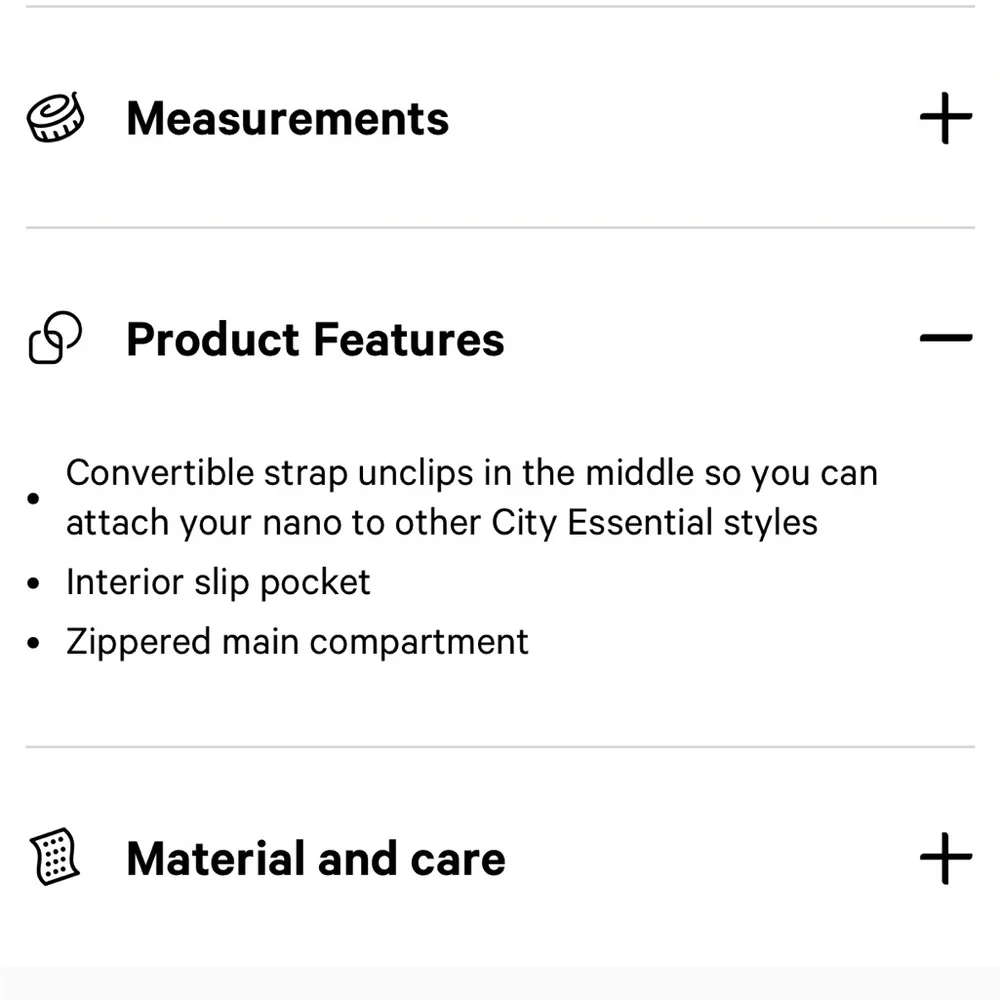Click the divider line below the Measurements section
Screen dimensions: 1000x1000
coord(500,228)
